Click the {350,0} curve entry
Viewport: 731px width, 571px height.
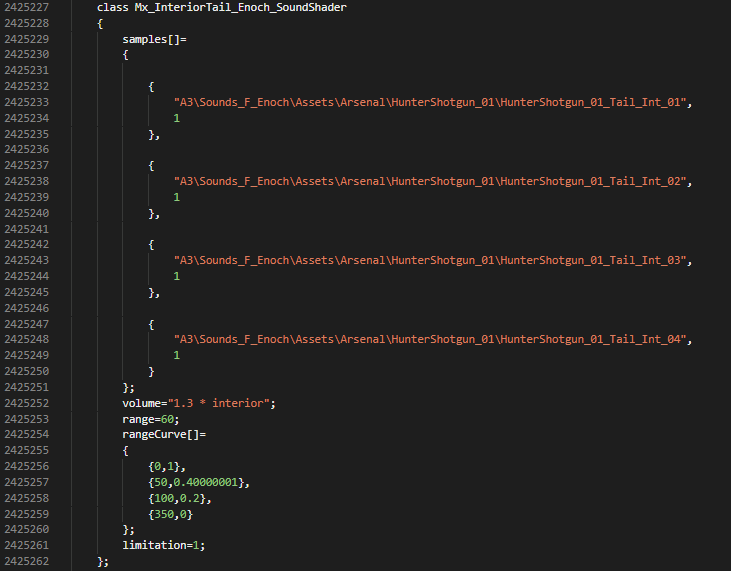click(x=171, y=514)
